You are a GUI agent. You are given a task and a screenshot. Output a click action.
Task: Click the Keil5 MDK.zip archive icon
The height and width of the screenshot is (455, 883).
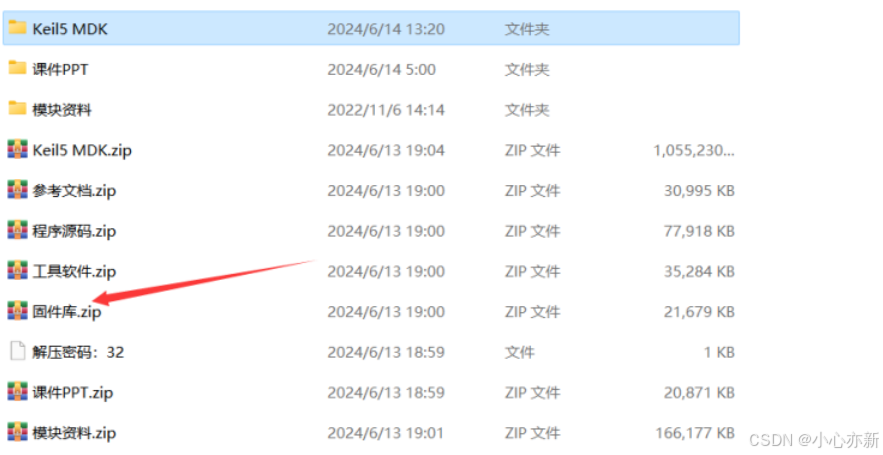[x=17, y=149]
